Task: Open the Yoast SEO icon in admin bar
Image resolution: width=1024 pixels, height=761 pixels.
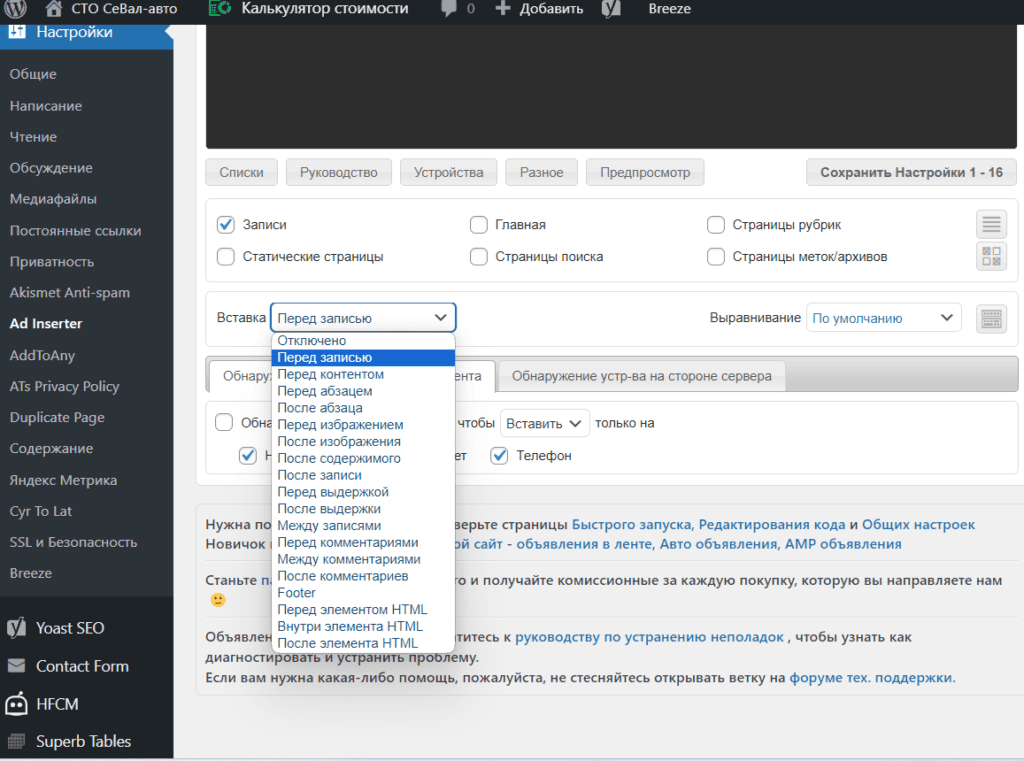Action: pyautogui.click(x=611, y=9)
